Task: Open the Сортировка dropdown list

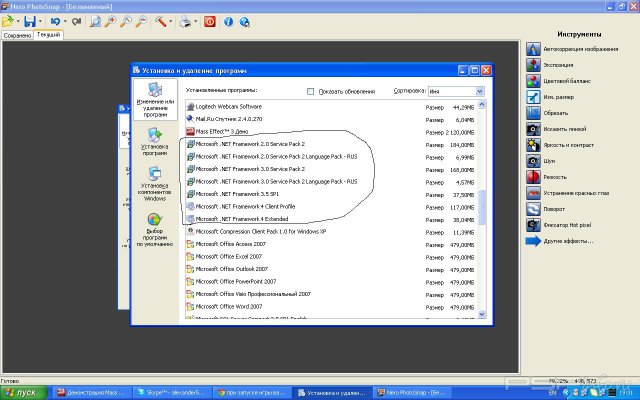Action: click(x=479, y=91)
